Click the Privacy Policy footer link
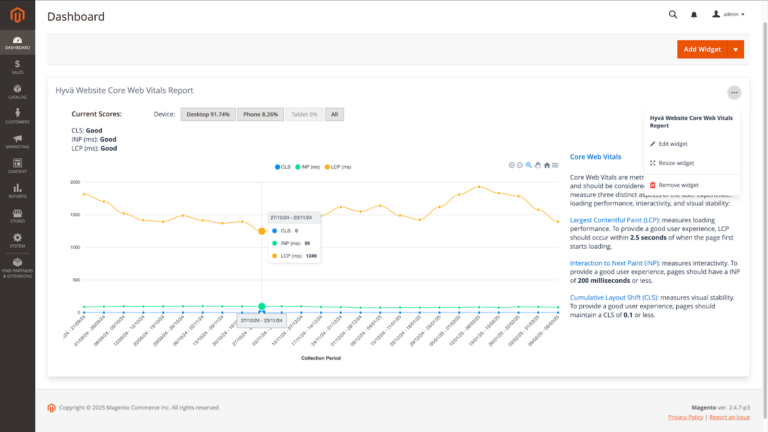This screenshot has height=432, width=768. 685,417
